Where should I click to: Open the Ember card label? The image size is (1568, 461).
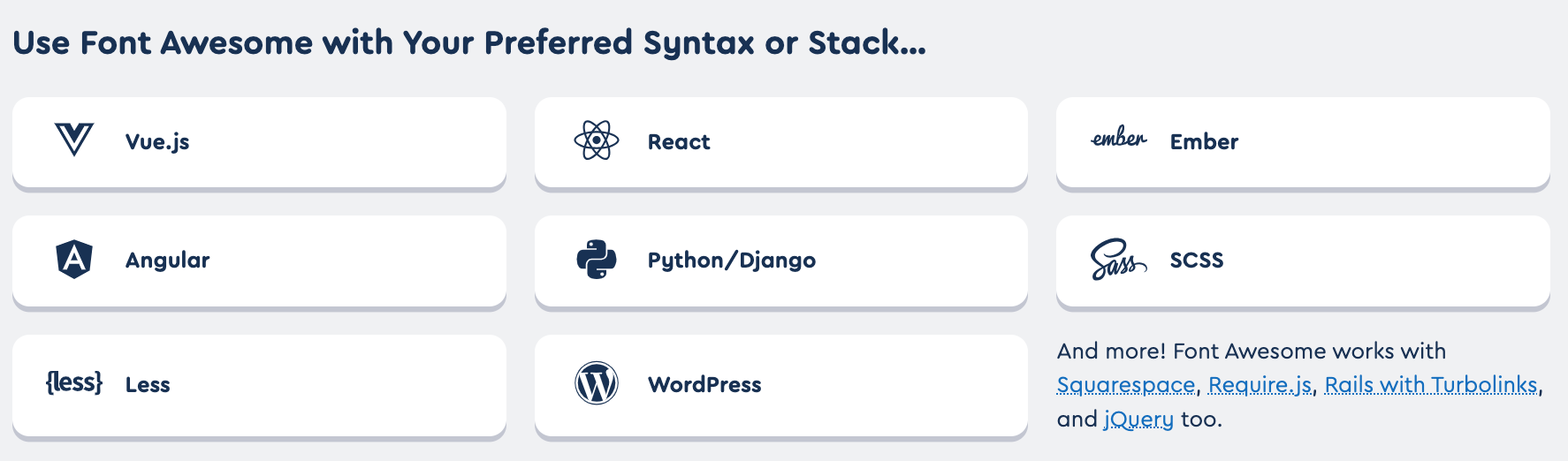click(x=1204, y=141)
